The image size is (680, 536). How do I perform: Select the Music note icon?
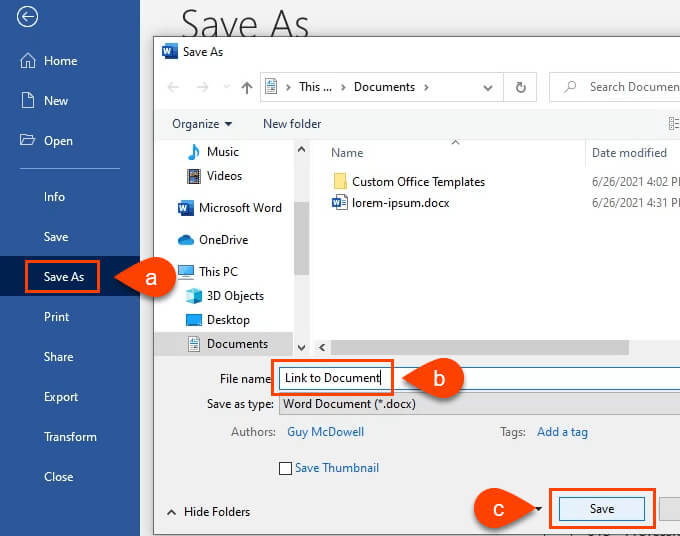click(x=194, y=152)
